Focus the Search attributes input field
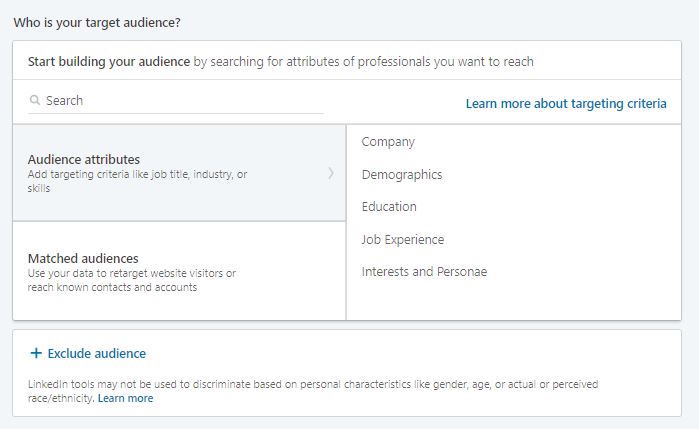The height and width of the screenshot is (429, 699). 176,101
